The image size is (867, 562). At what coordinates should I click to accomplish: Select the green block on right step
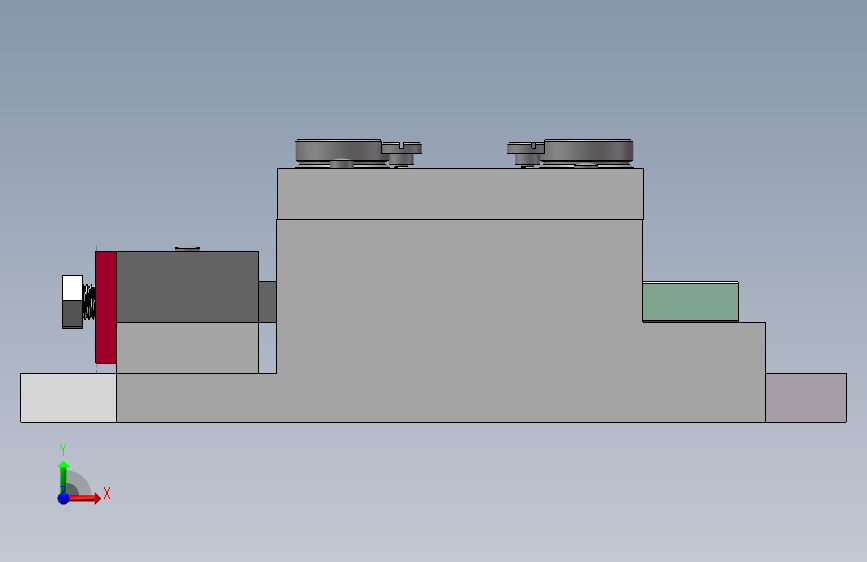[x=690, y=301]
